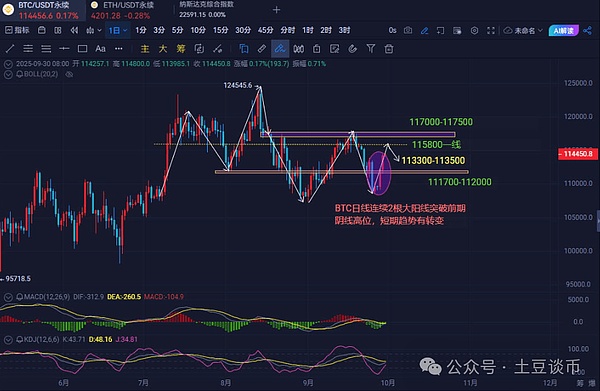Enter fullscreen chart mode

[491, 30]
